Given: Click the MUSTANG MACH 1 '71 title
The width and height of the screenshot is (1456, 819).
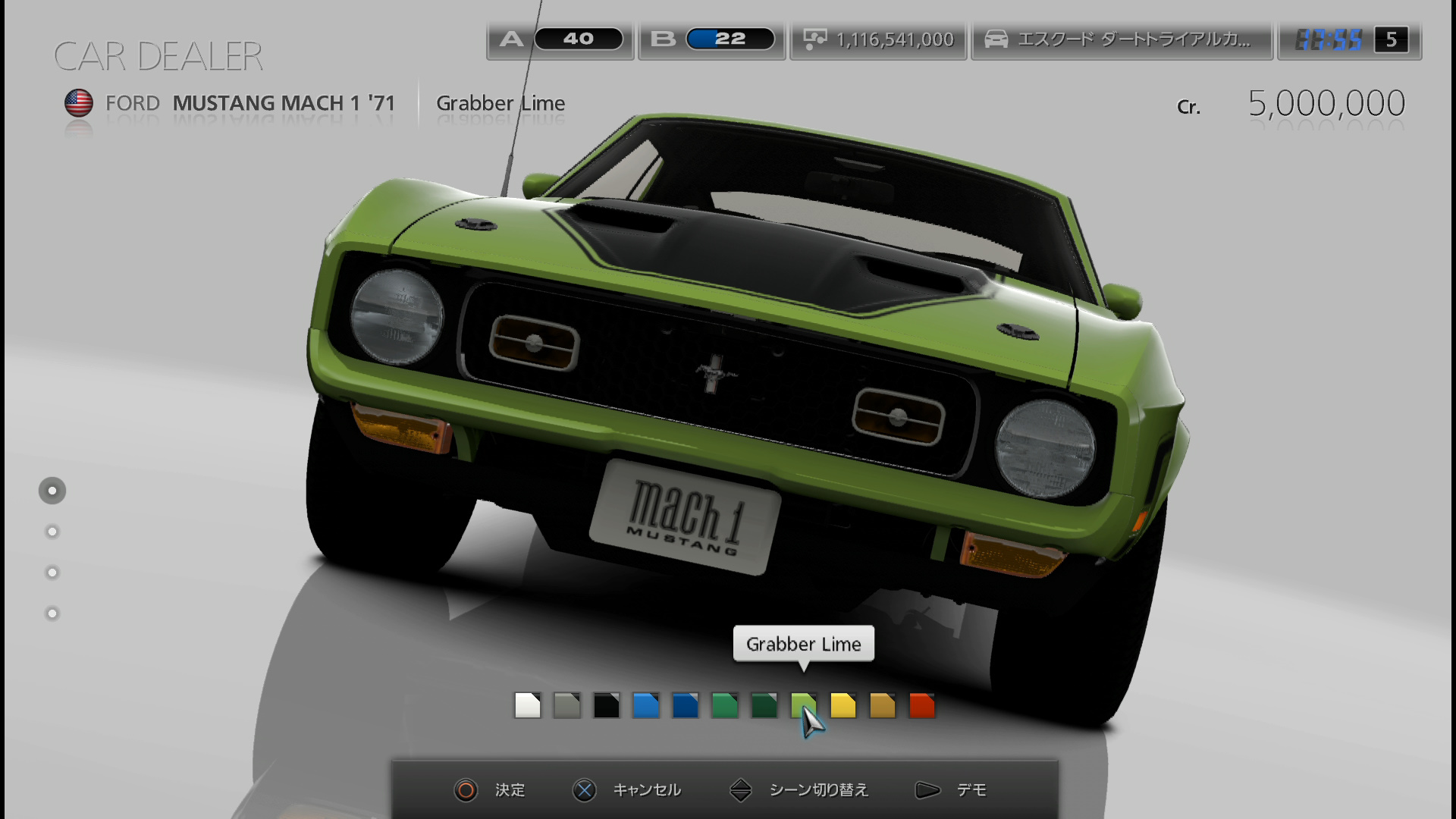Looking at the screenshot, I should coord(284,103).
